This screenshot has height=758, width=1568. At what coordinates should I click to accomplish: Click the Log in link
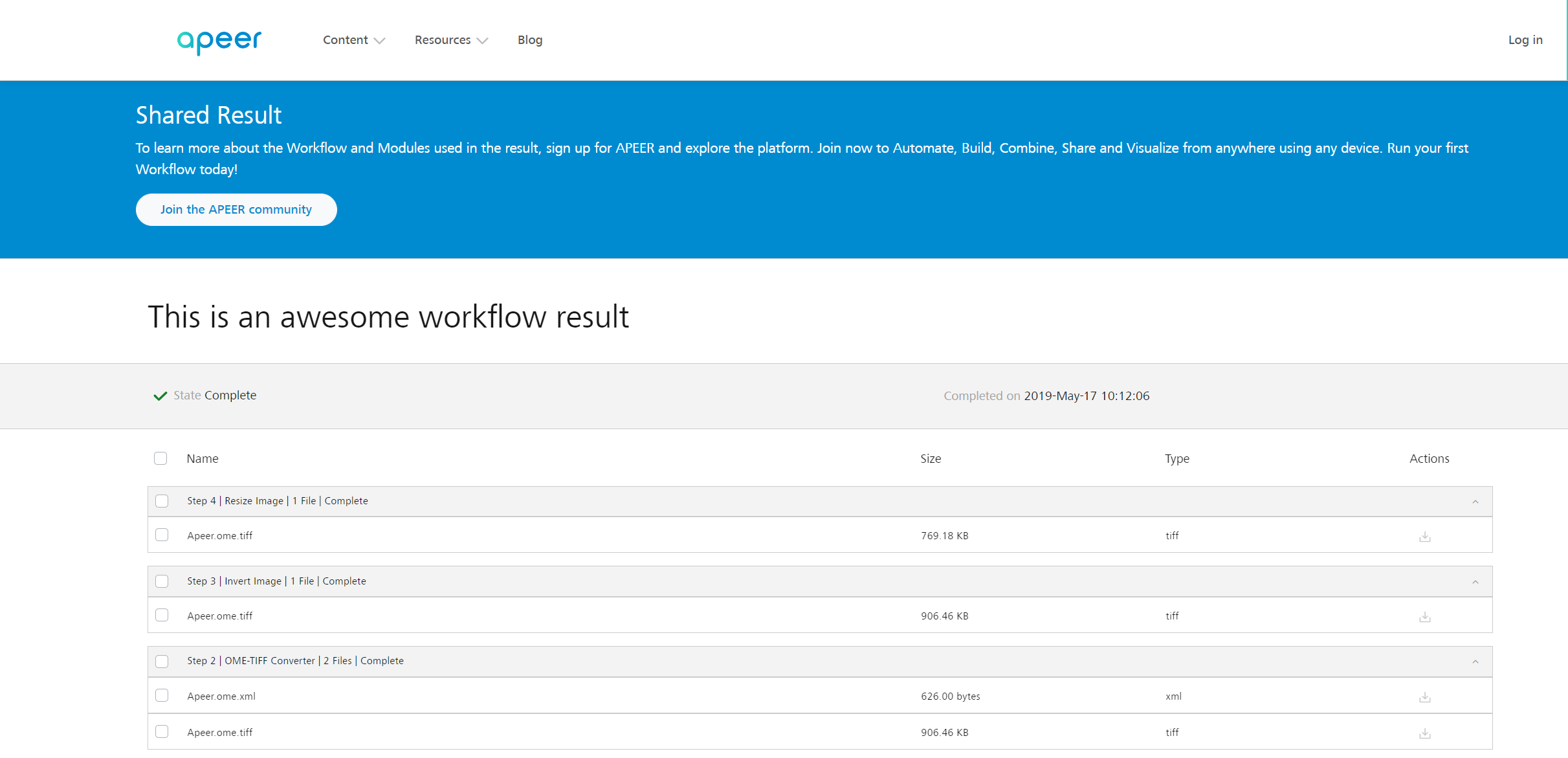tap(1525, 40)
